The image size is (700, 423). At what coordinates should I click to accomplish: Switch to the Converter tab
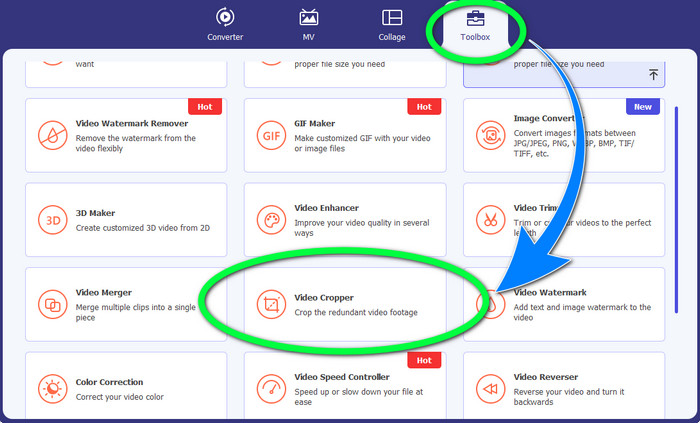pyautogui.click(x=225, y=24)
